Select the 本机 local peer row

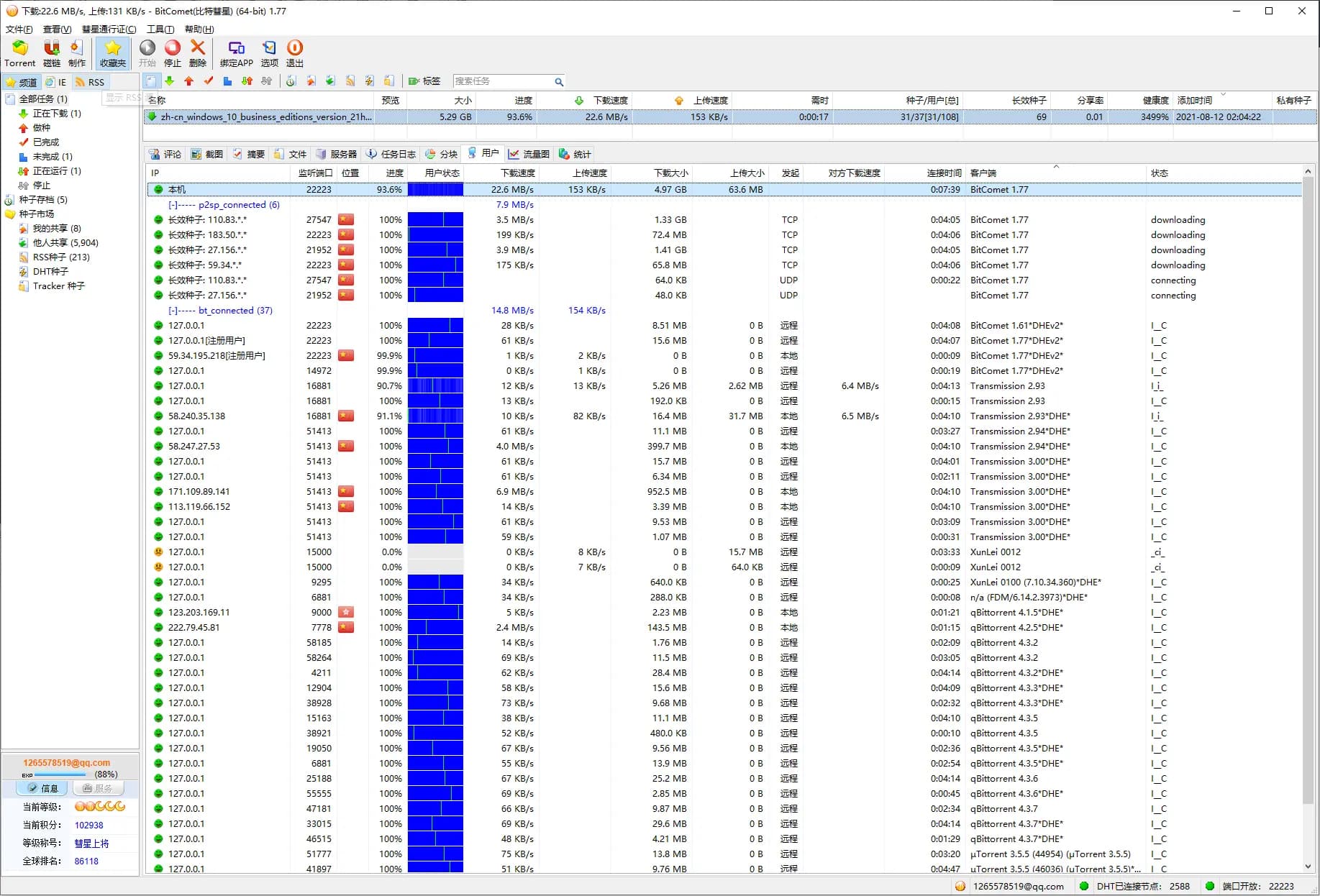click(724, 190)
